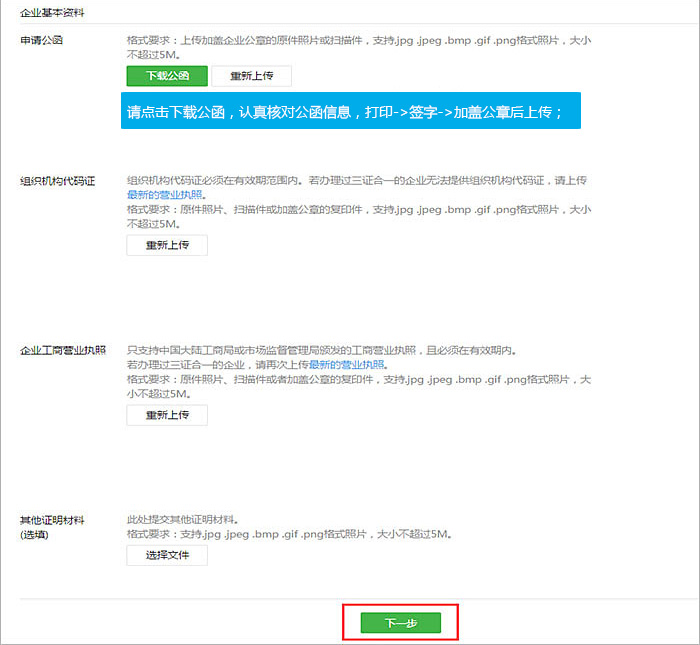Screen dimensions: 700x645
Task: Click the 企业基本资料 section heading
Action: coord(52,12)
